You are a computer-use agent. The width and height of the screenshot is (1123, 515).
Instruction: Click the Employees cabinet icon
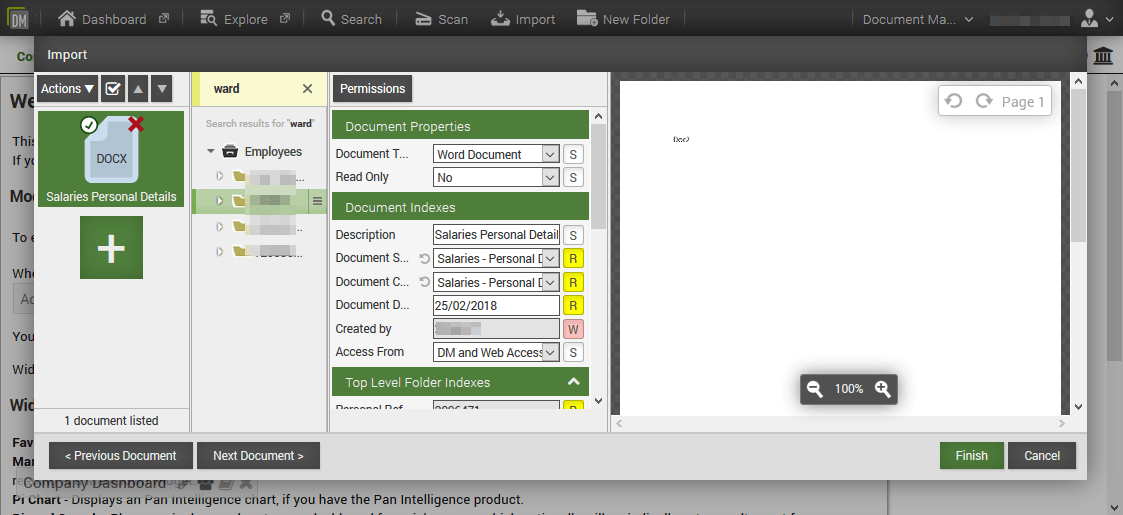click(x=229, y=152)
